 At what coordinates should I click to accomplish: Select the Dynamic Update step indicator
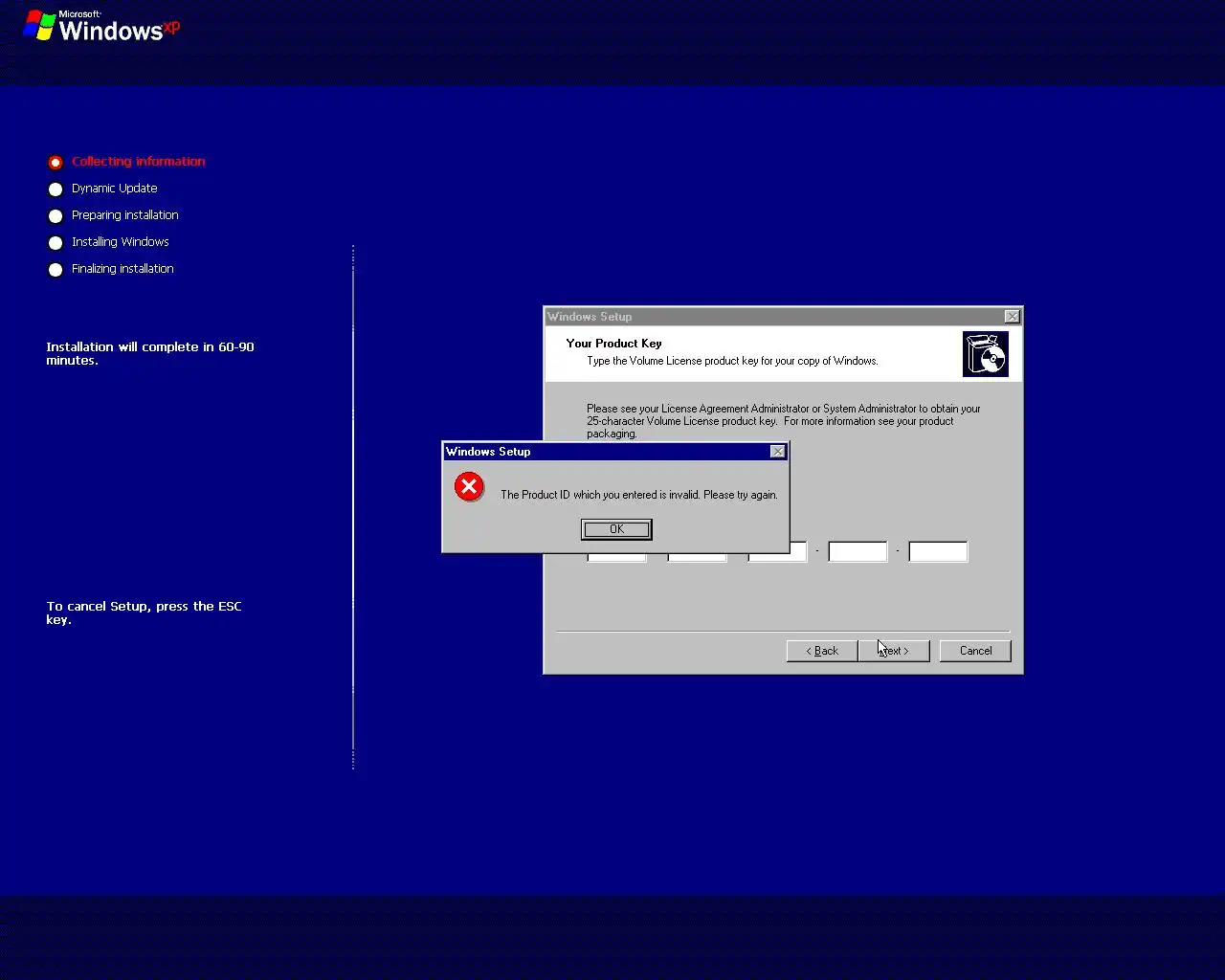coord(56,189)
